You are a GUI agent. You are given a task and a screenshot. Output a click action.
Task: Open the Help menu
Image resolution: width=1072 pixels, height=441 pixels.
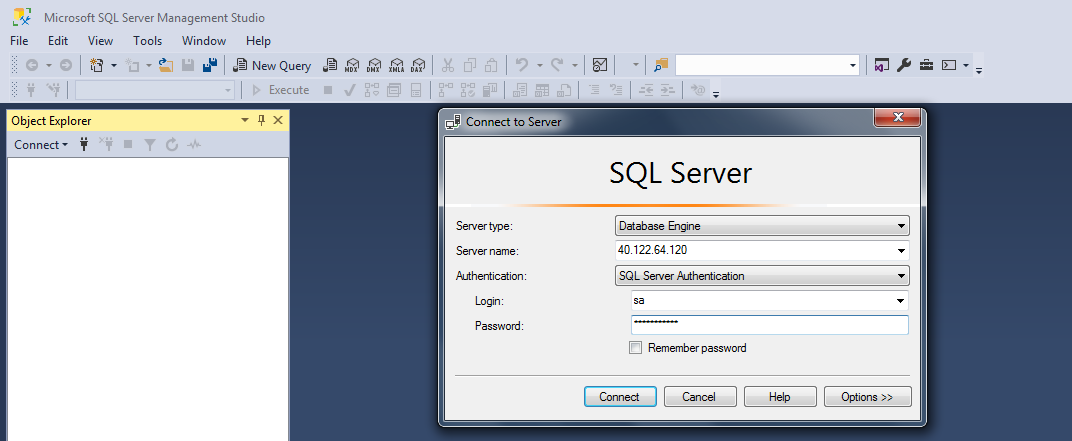point(258,41)
